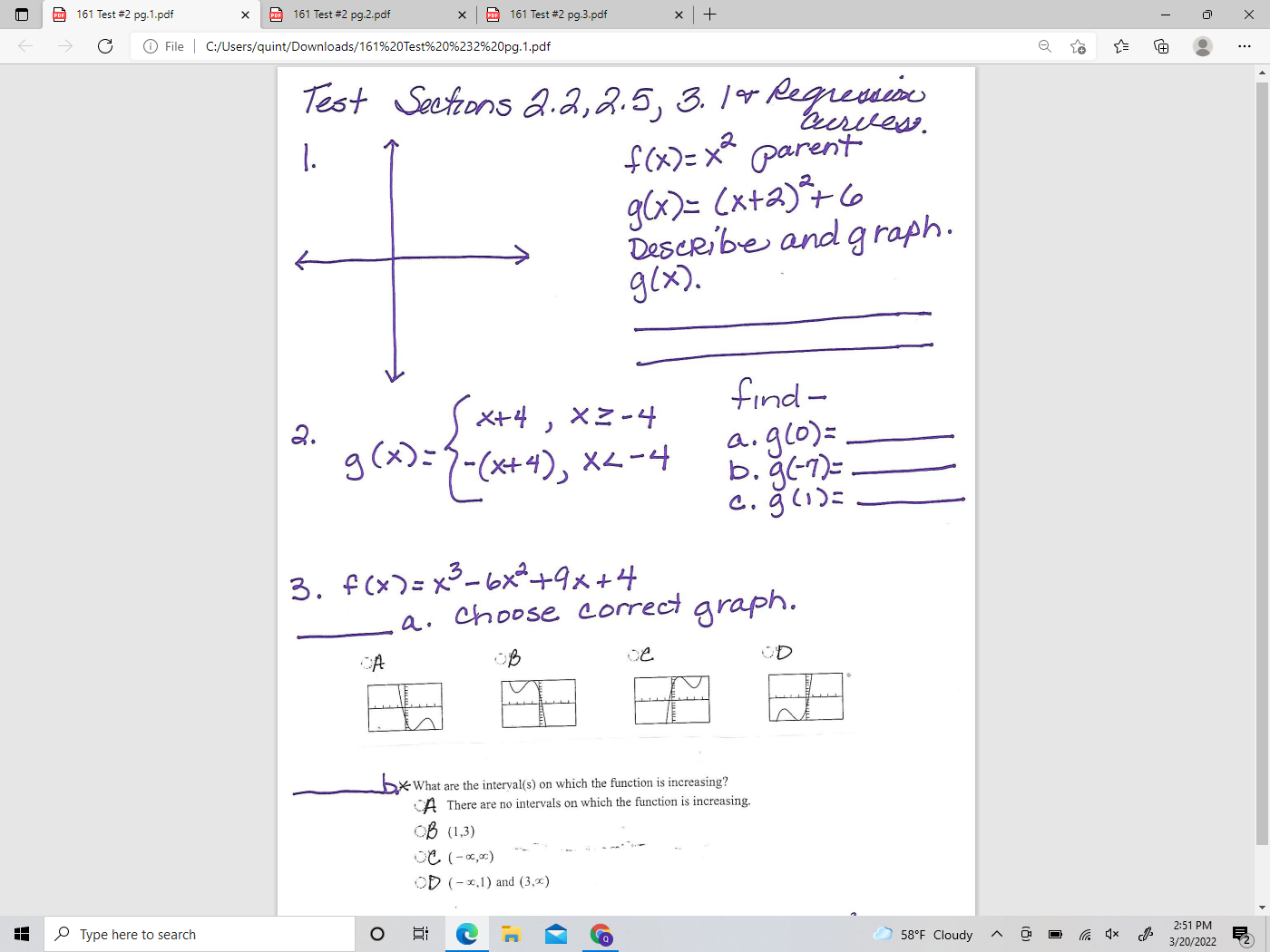
Task: Open the Collections panel
Action: (x=1161, y=45)
